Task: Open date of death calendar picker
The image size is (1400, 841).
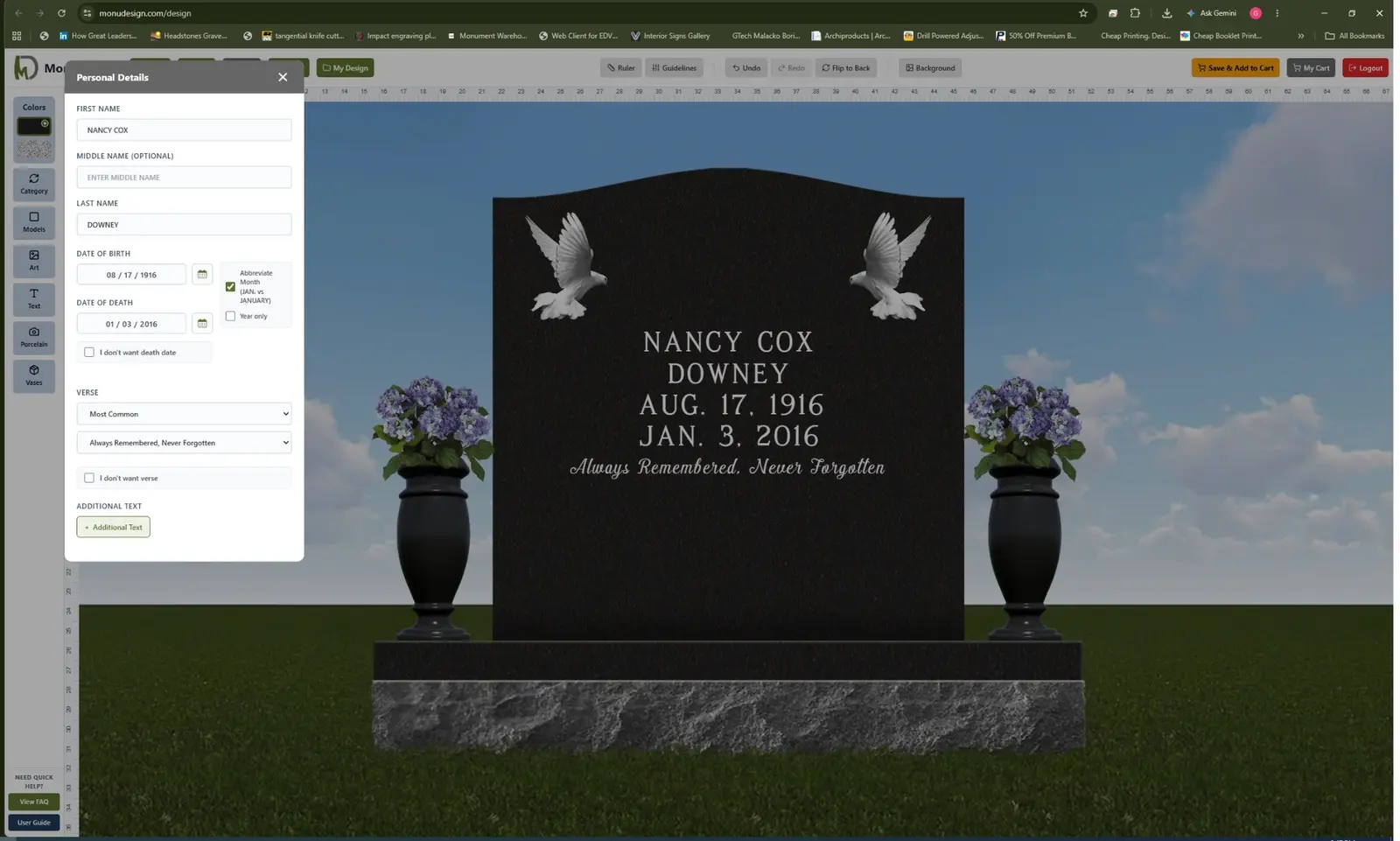Action: (202, 324)
